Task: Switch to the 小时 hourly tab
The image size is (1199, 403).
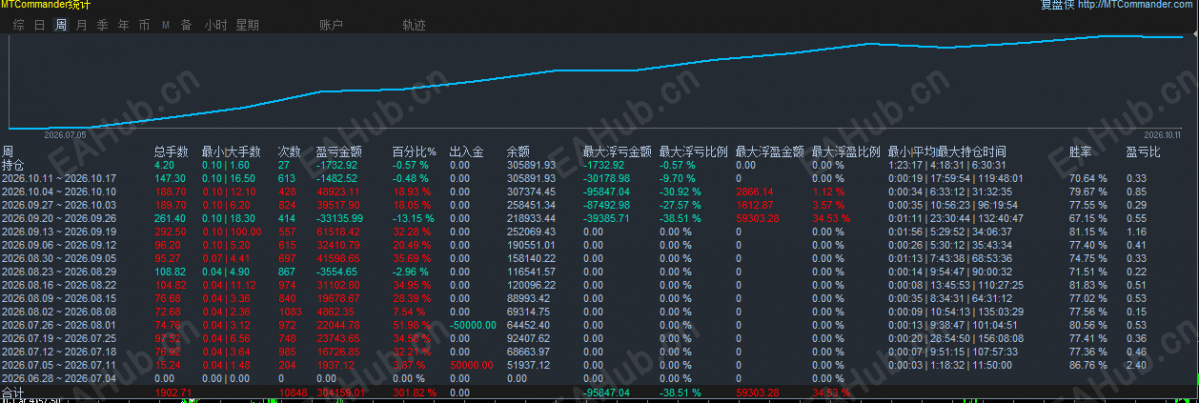Action: pyautogui.click(x=216, y=25)
